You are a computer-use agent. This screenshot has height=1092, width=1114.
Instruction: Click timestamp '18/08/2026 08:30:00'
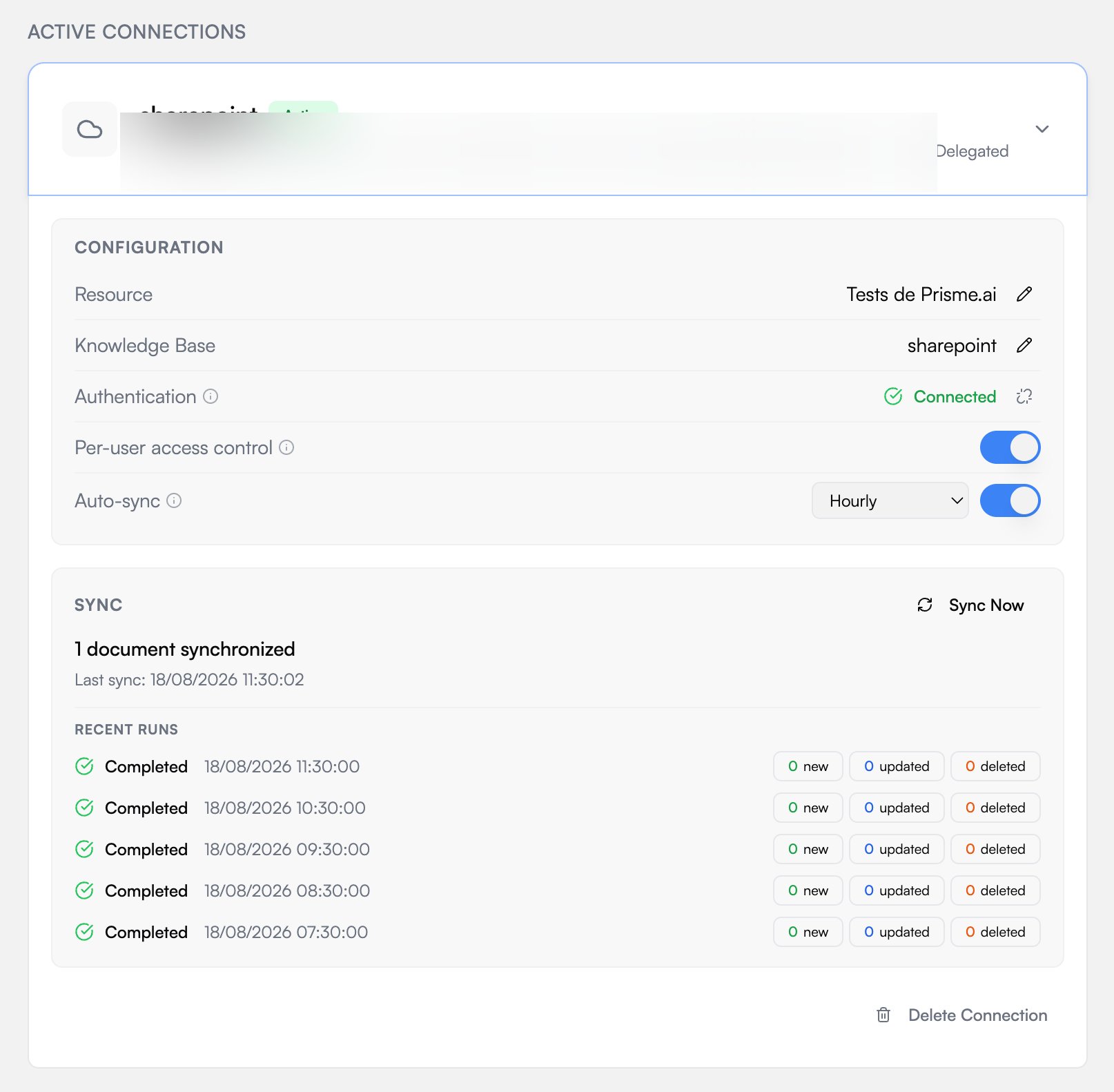coord(287,890)
